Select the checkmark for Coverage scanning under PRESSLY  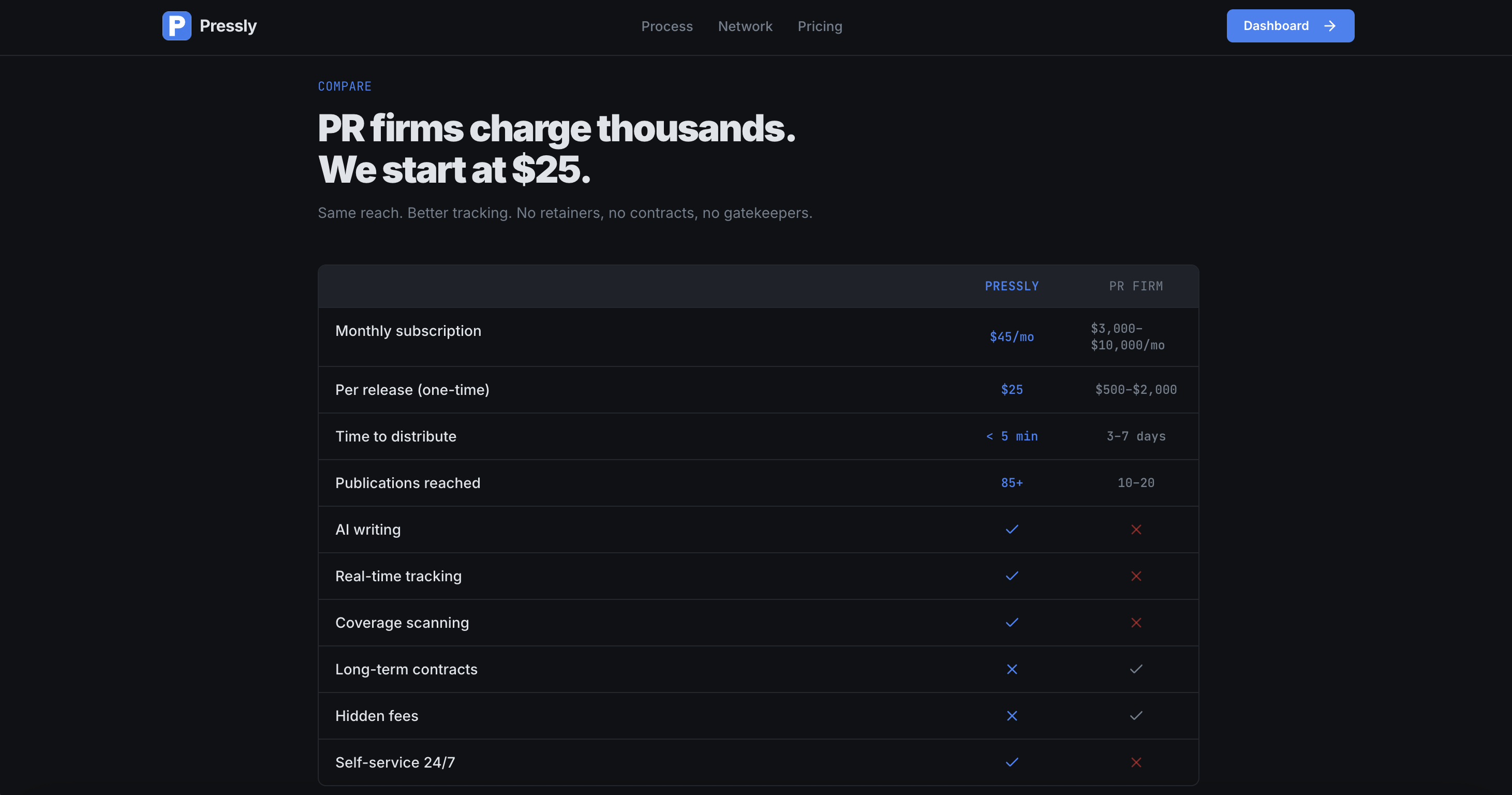click(1011, 622)
